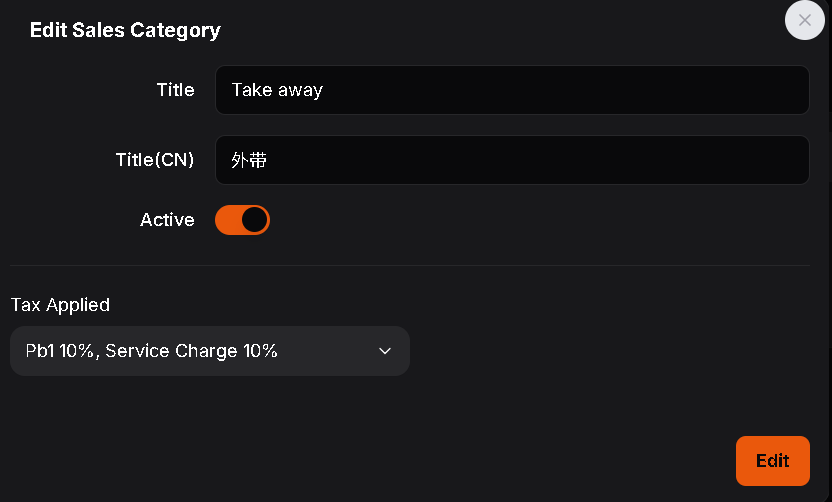Click the Active label text
Image resolution: width=832 pixels, height=502 pixels.
[x=167, y=220]
